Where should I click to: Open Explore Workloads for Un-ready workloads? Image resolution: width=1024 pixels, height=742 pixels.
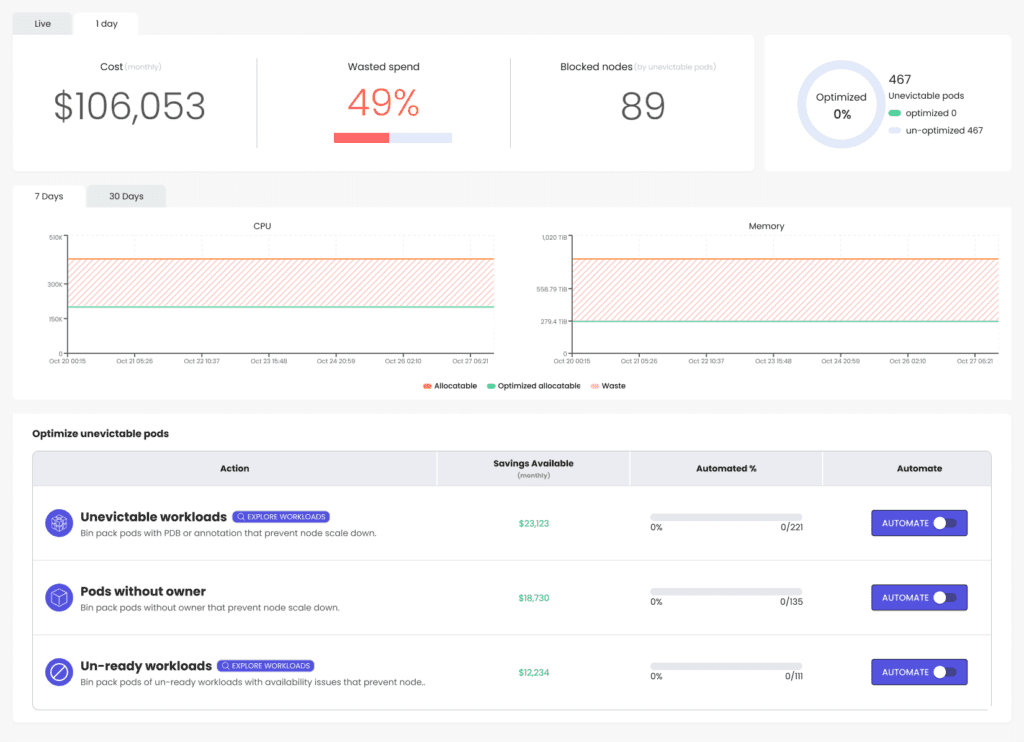pos(266,666)
